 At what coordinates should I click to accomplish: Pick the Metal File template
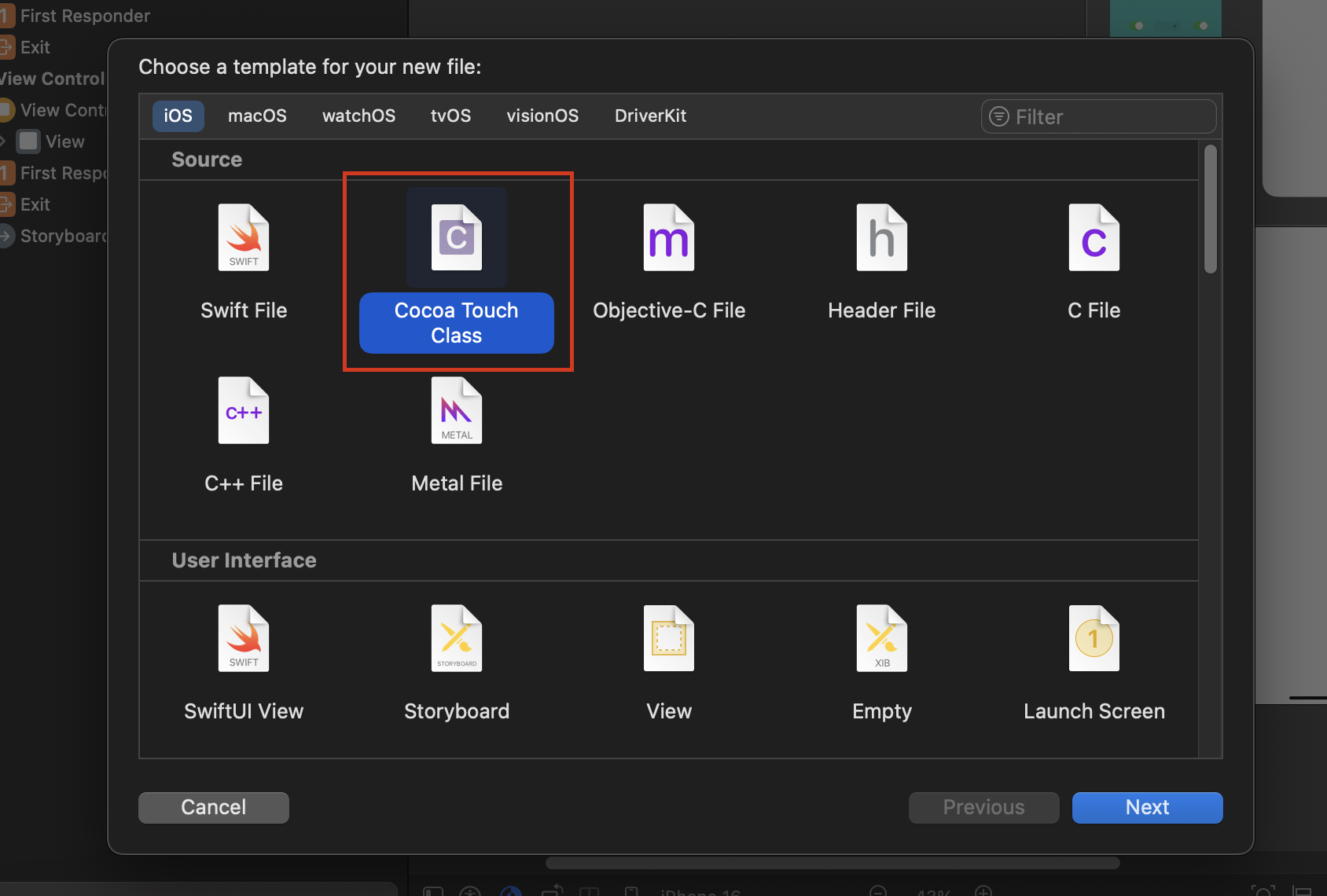[x=456, y=435]
